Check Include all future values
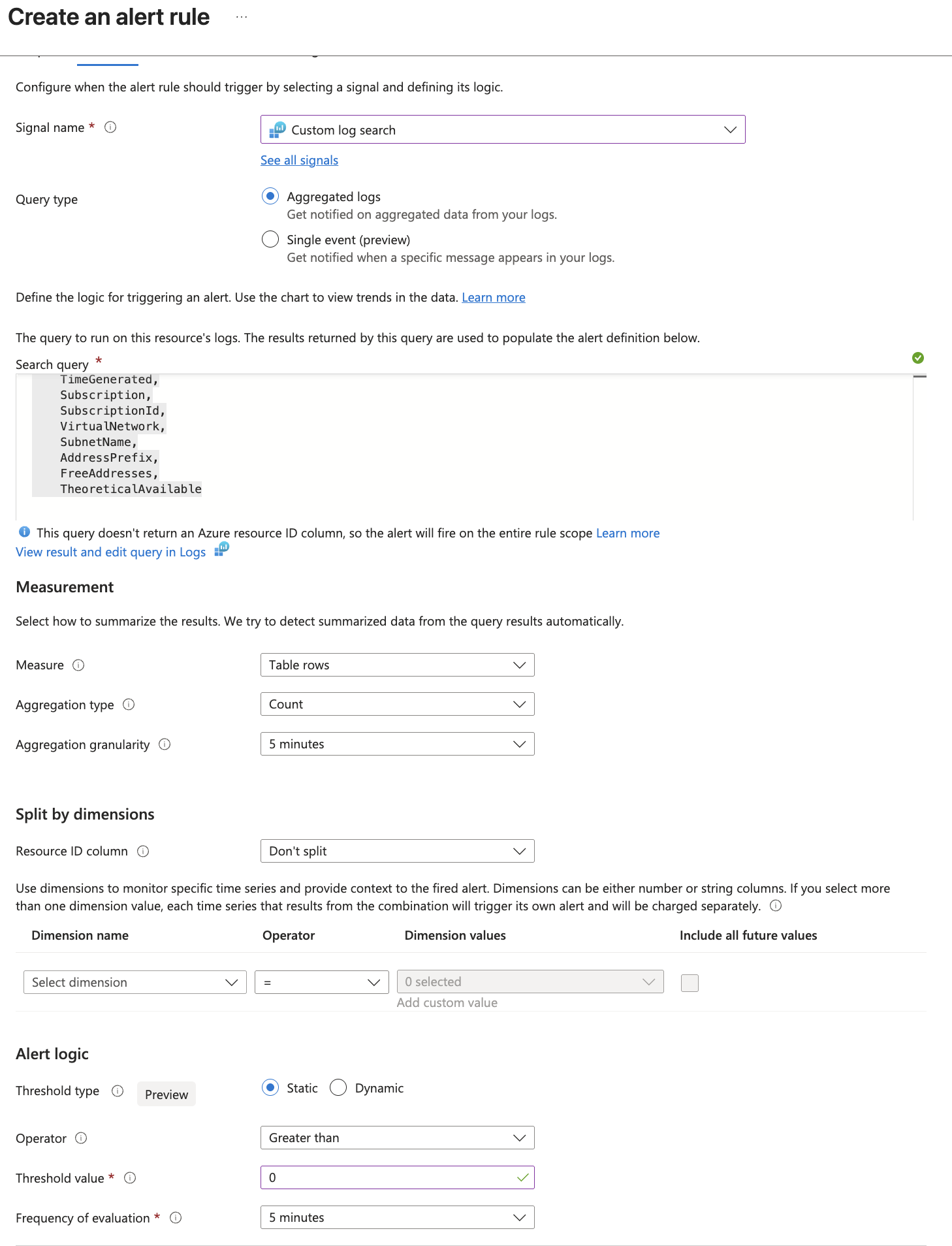The height and width of the screenshot is (1246, 952). pos(690,982)
